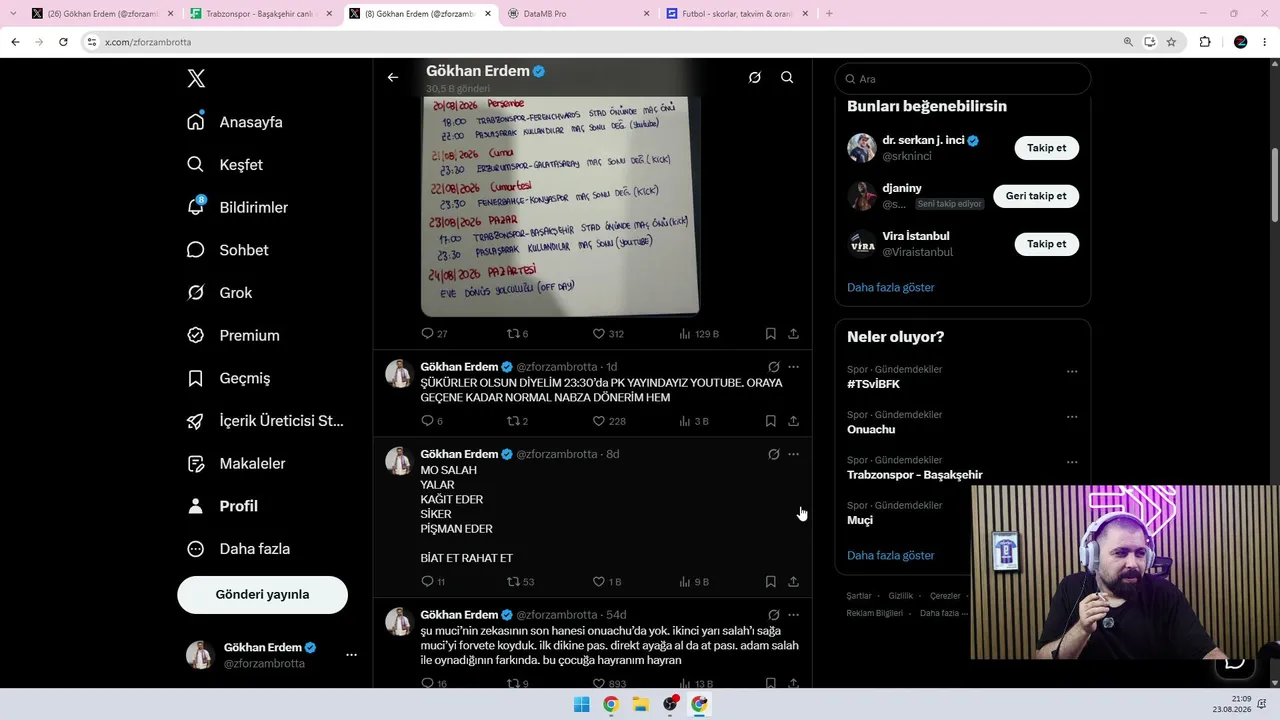
Task: Like the MO SALAH post
Action: click(x=607, y=582)
